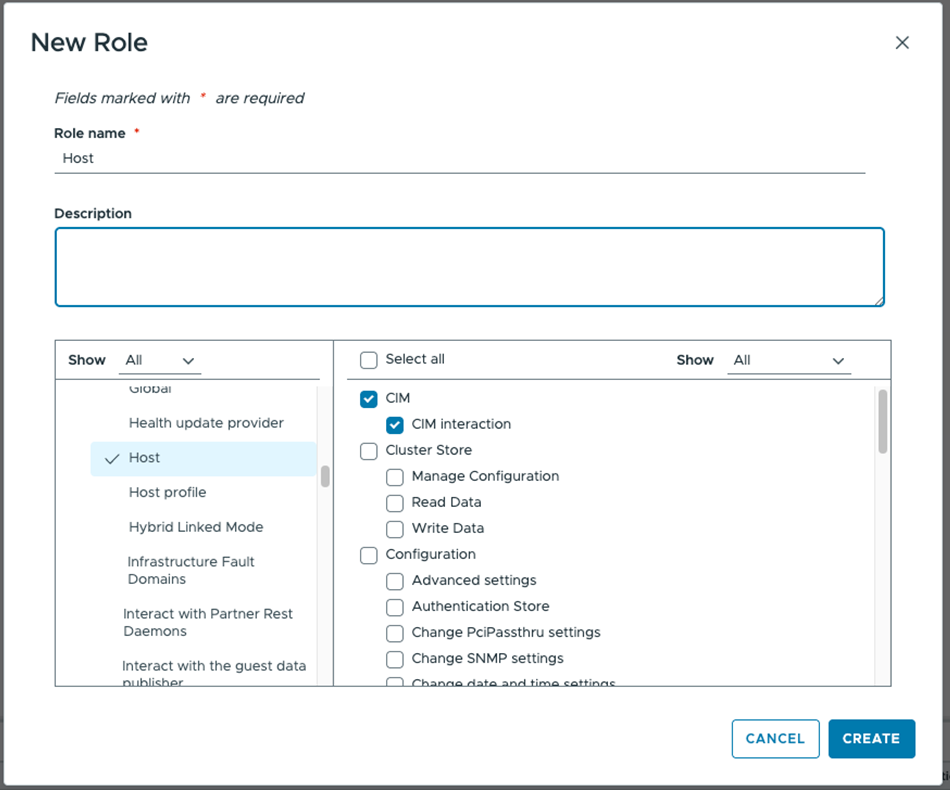The width and height of the screenshot is (950, 790).
Task: Click the Description resize handle corner
Action: click(x=879, y=301)
